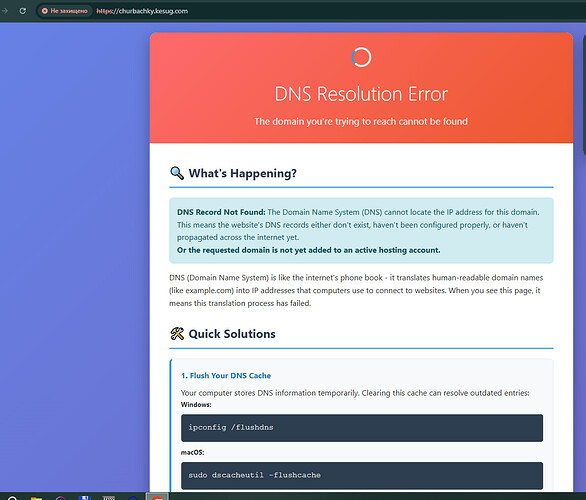The width and height of the screenshot is (586, 500).
Task: Click the 'DNS Resolution Error' title
Action: [x=361, y=94]
